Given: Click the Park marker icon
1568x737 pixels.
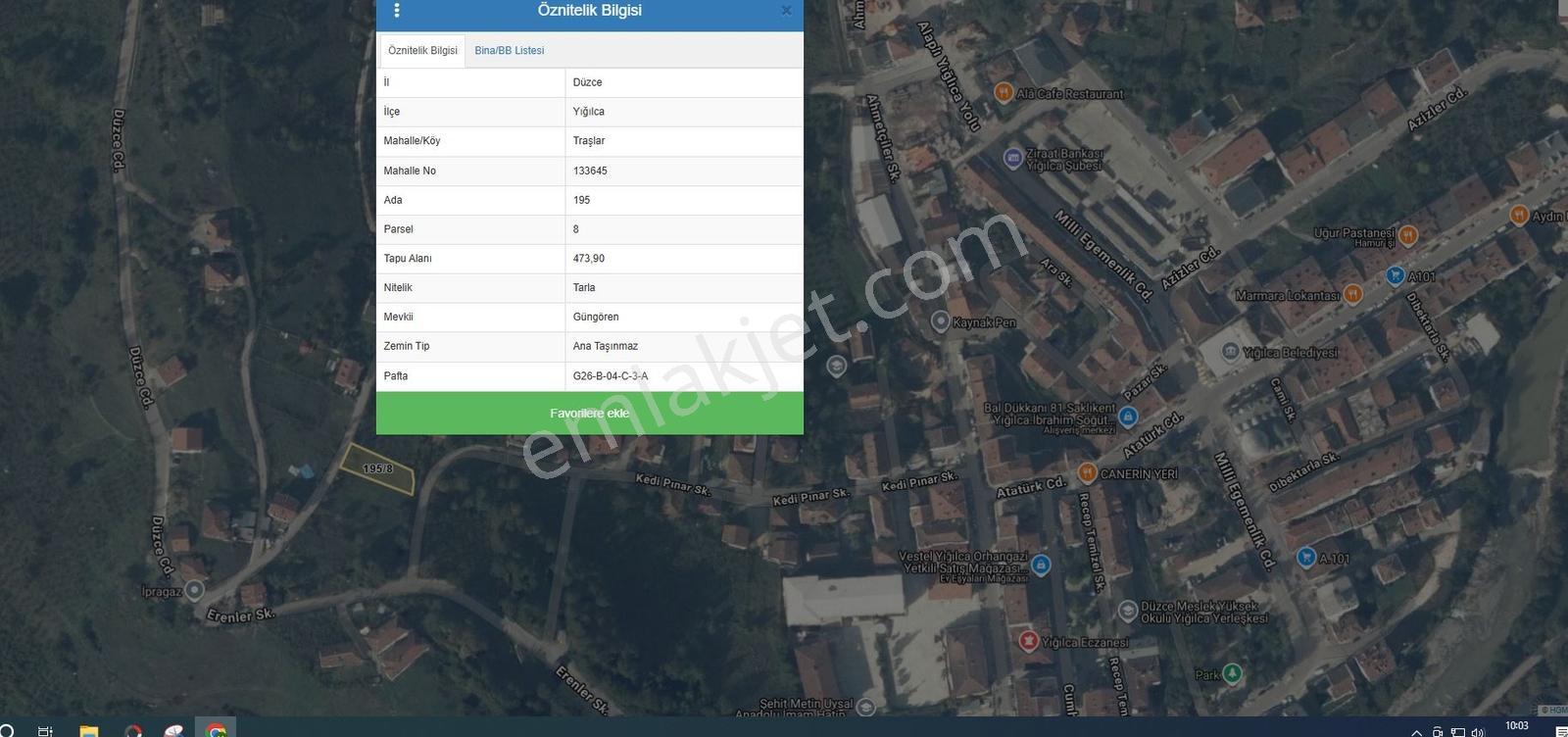Looking at the screenshot, I should pyautogui.click(x=1233, y=673).
